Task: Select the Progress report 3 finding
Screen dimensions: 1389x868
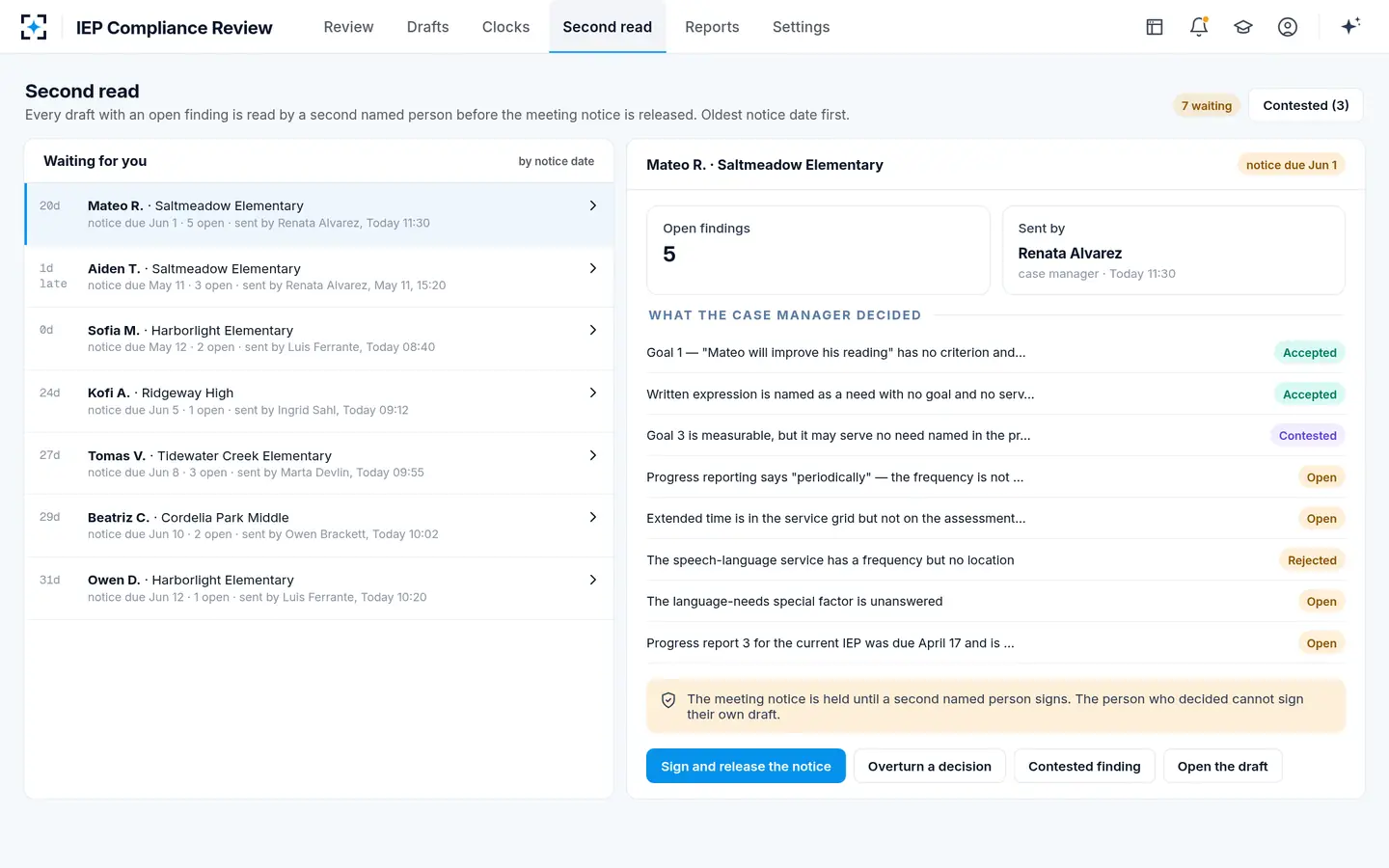Action: point(995,643)
